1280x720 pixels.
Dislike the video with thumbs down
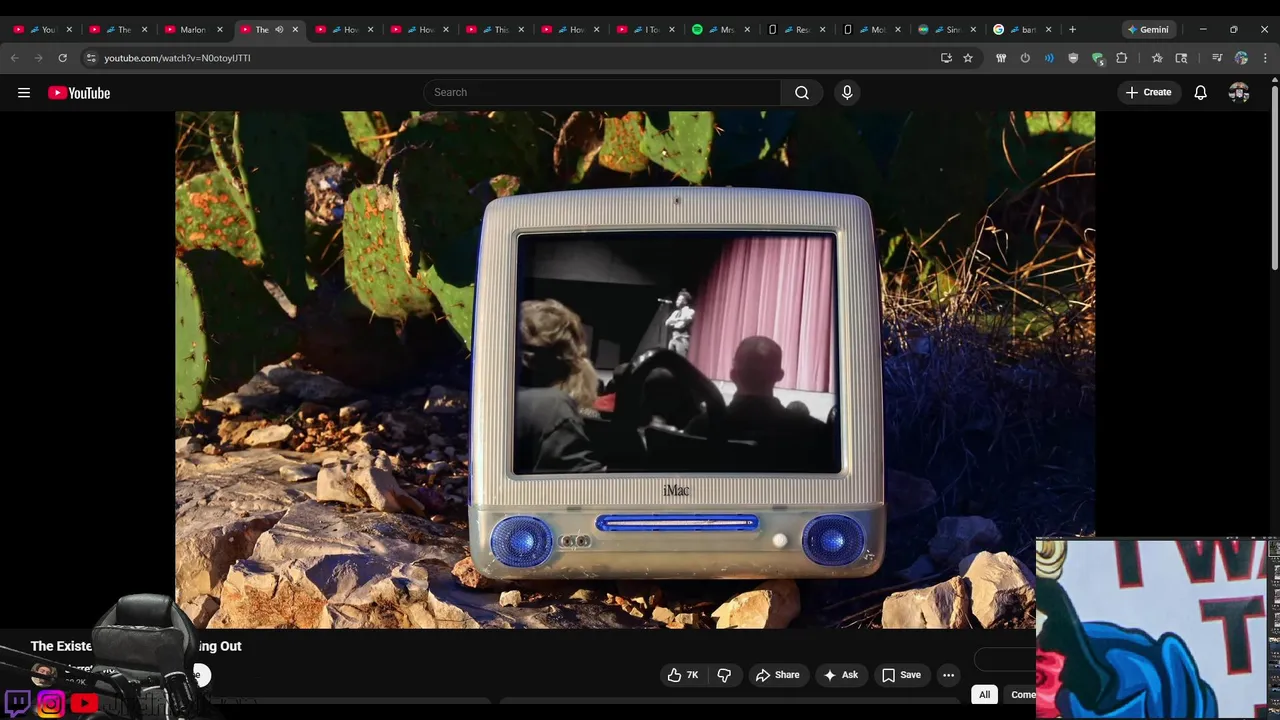pyautogui.click(x=724, y=675)
